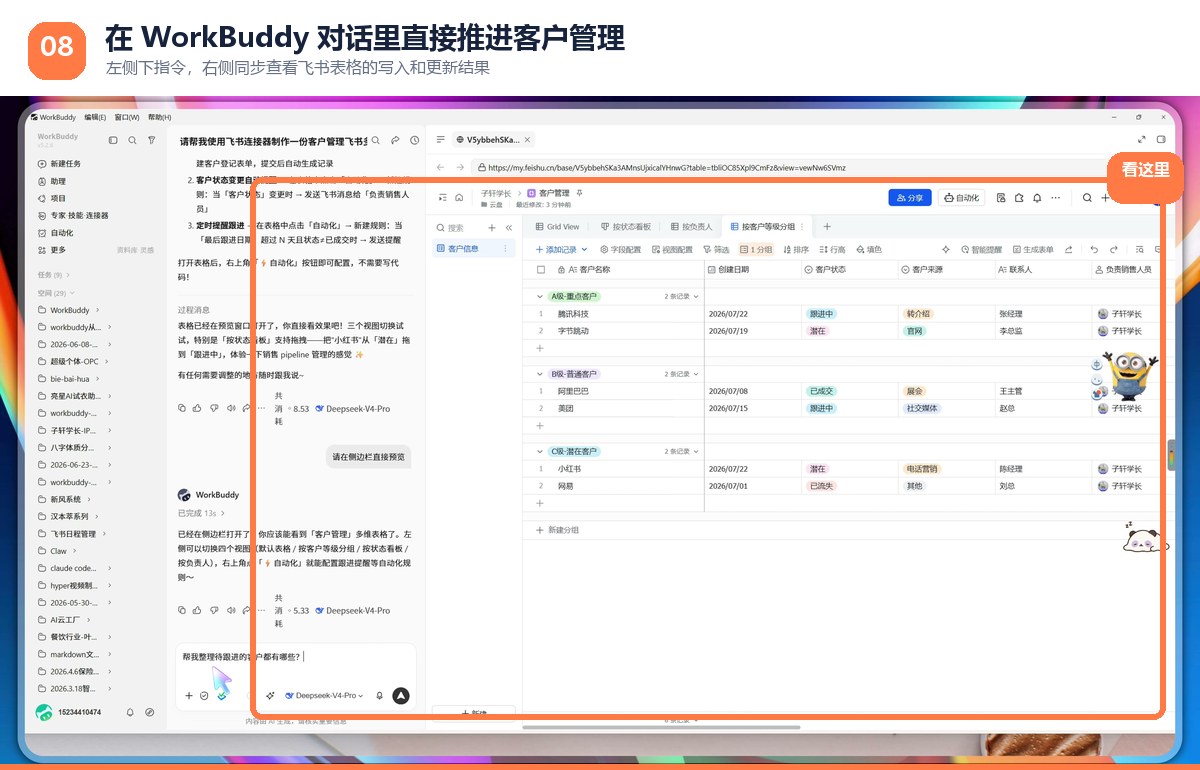Screen dimensions: 1200x770
Task: Click the 自动化 button in Feishu header
Action: coord(962,198)
